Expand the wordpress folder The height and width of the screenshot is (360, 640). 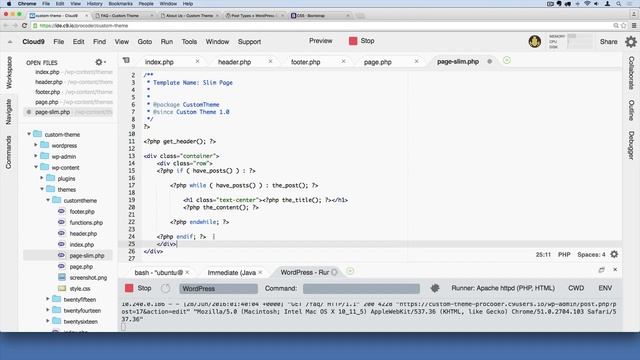tap(36, 145)
